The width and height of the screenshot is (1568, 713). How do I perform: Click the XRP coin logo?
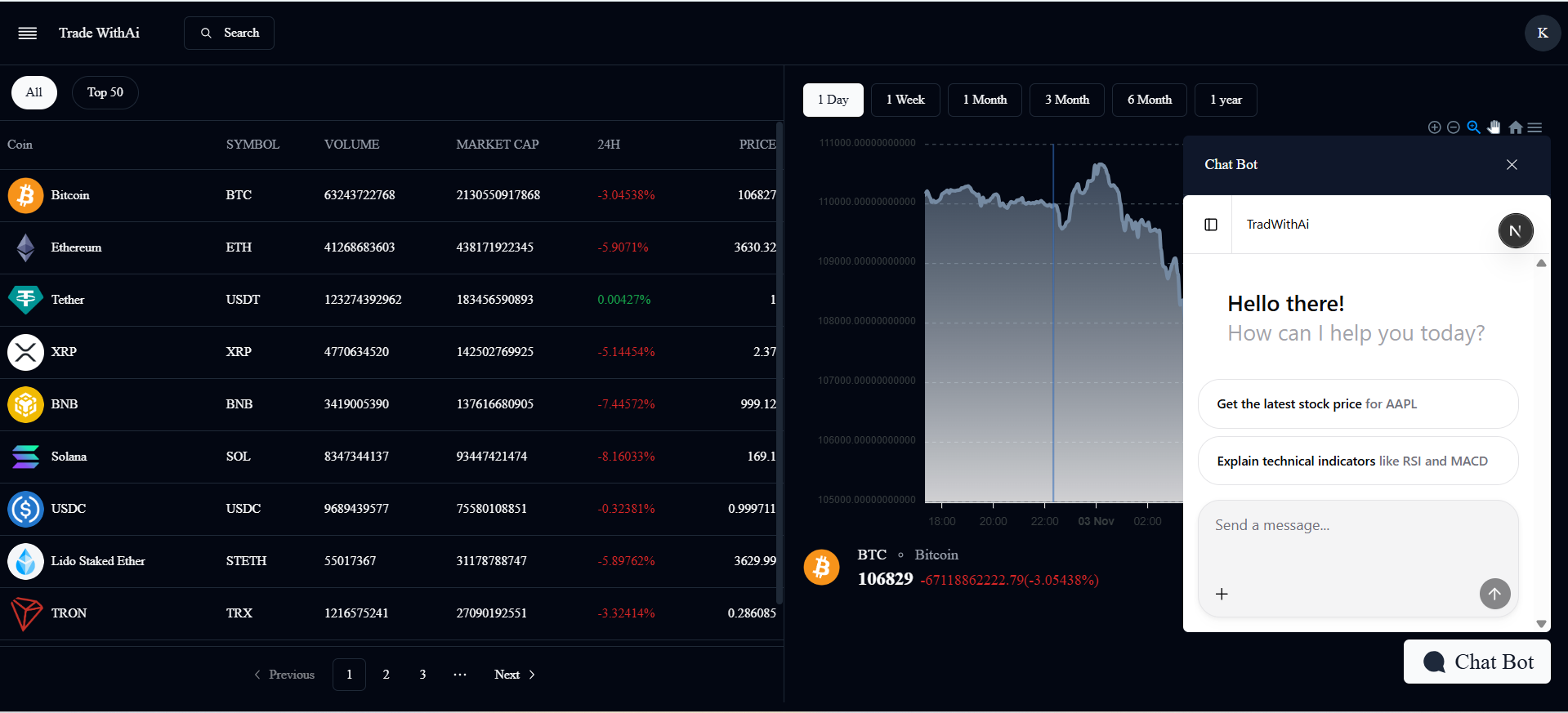pyautogui.click(x=25, y=352)
